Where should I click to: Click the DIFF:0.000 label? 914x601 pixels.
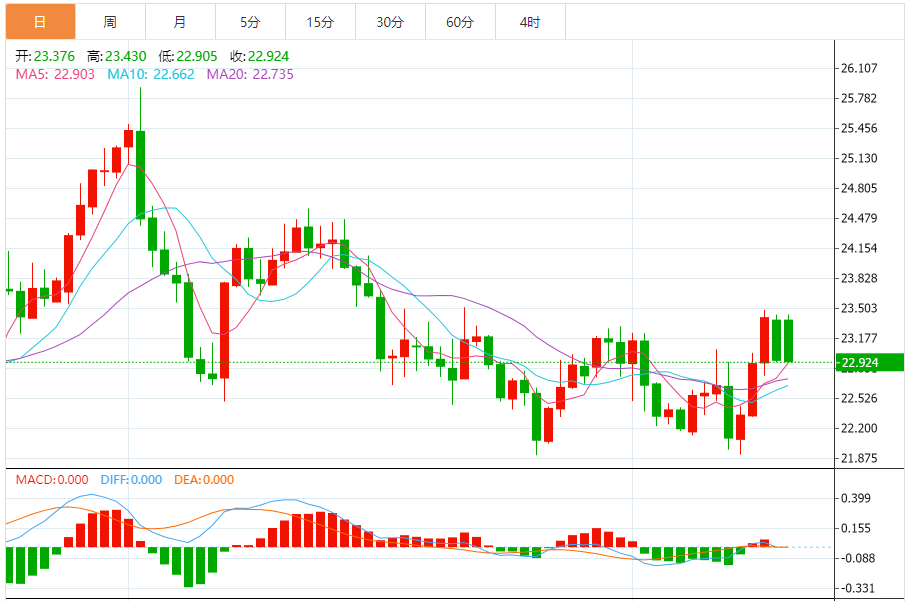tap(131, 480)
